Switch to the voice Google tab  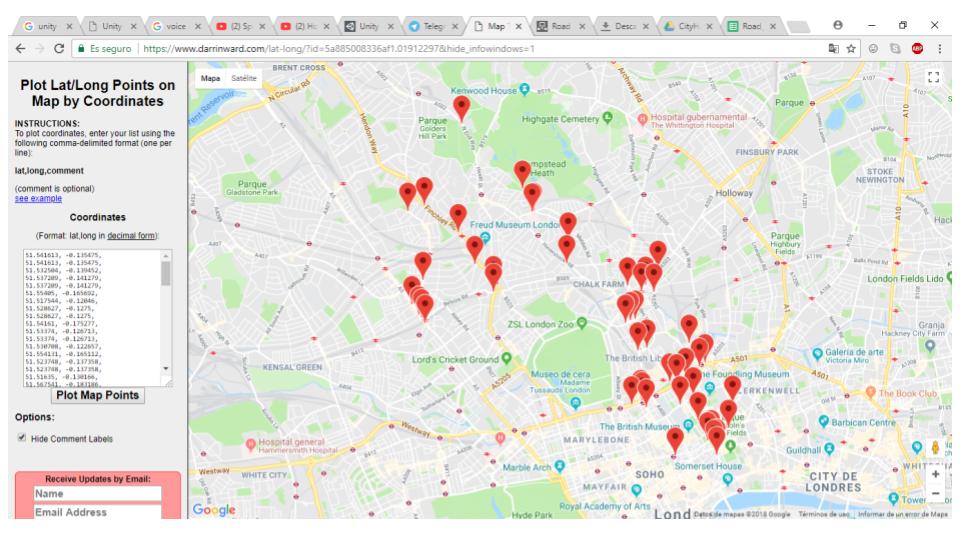[176, 26]
